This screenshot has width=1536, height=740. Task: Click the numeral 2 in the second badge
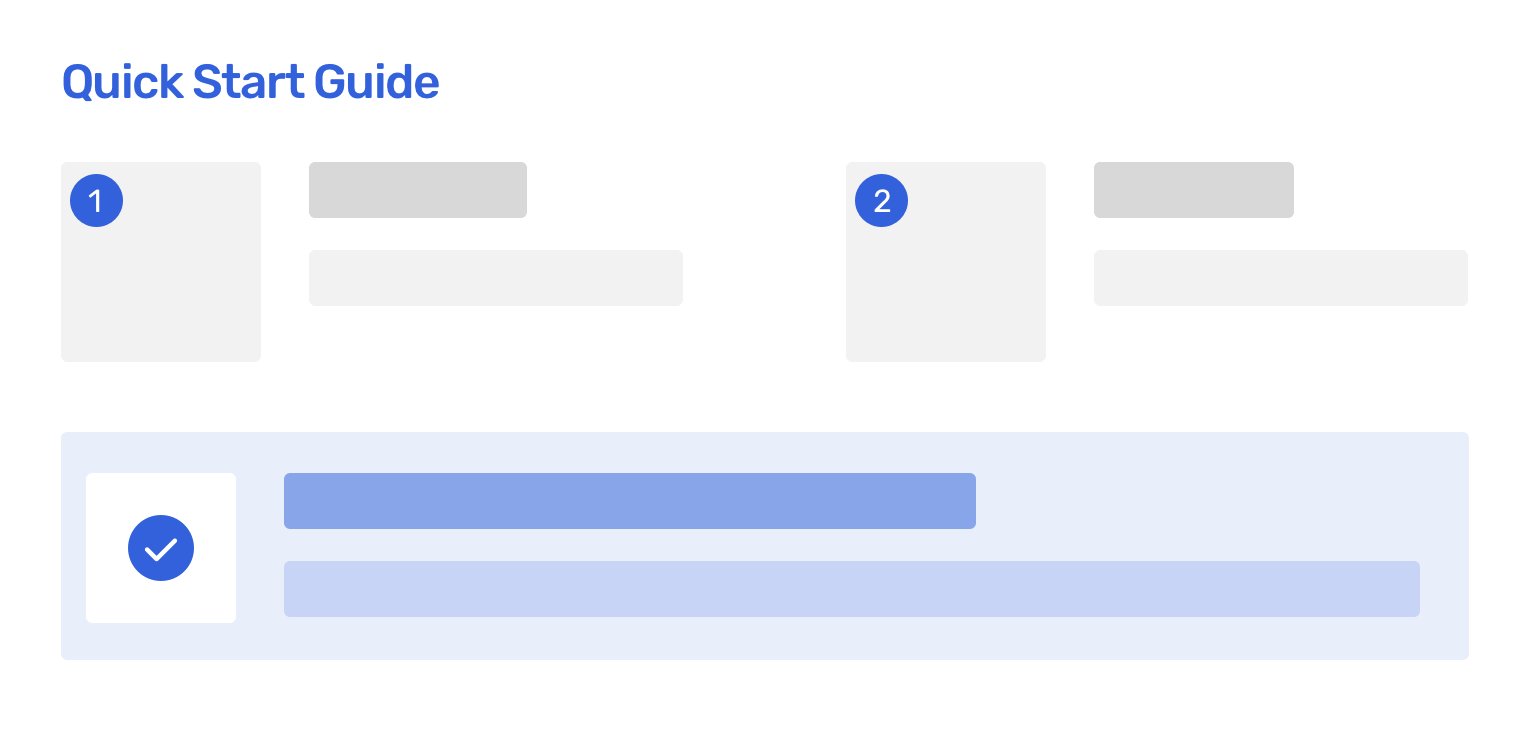pyautogui.click(x=882, y=202)
